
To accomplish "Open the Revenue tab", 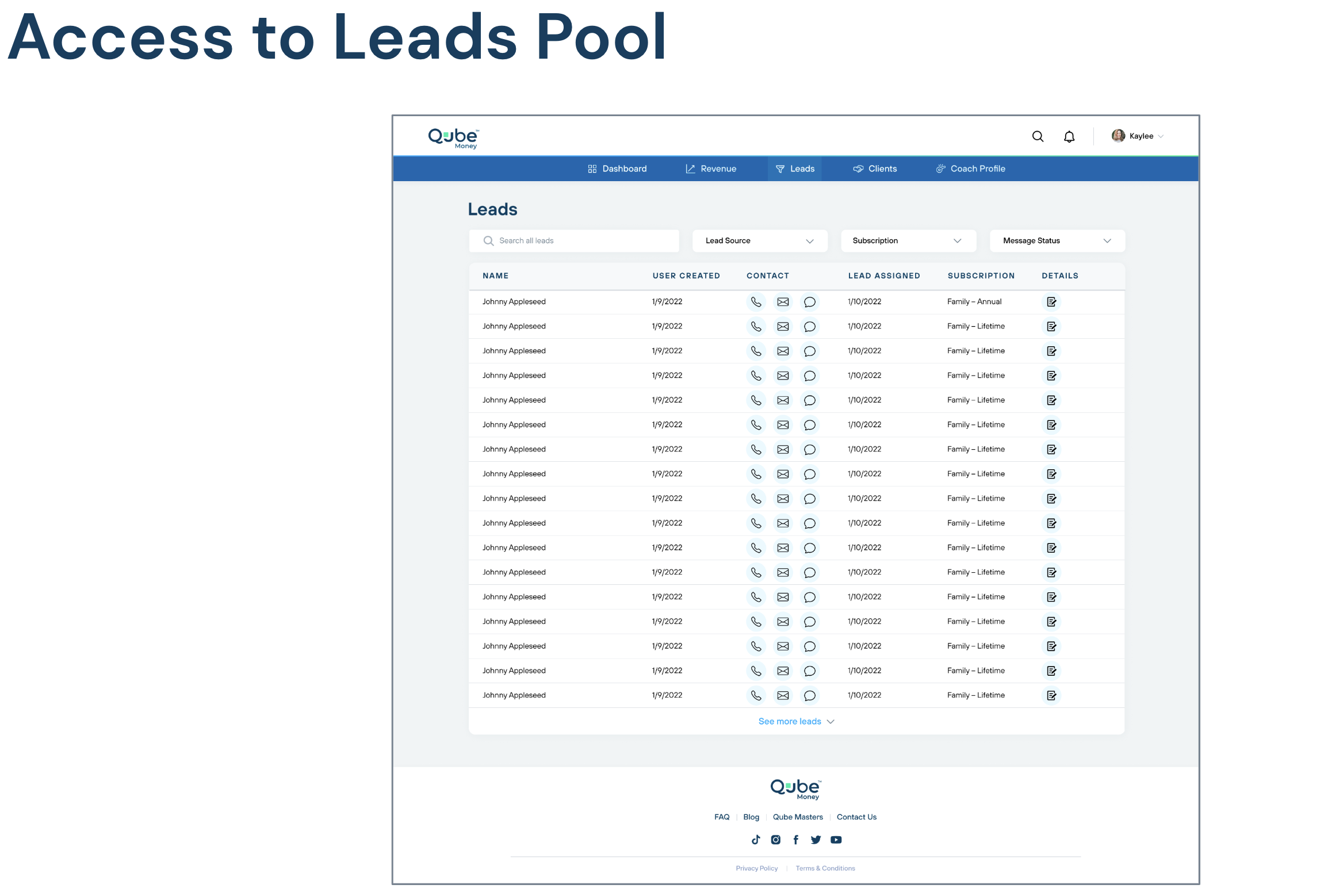I will tap(711, 169).
